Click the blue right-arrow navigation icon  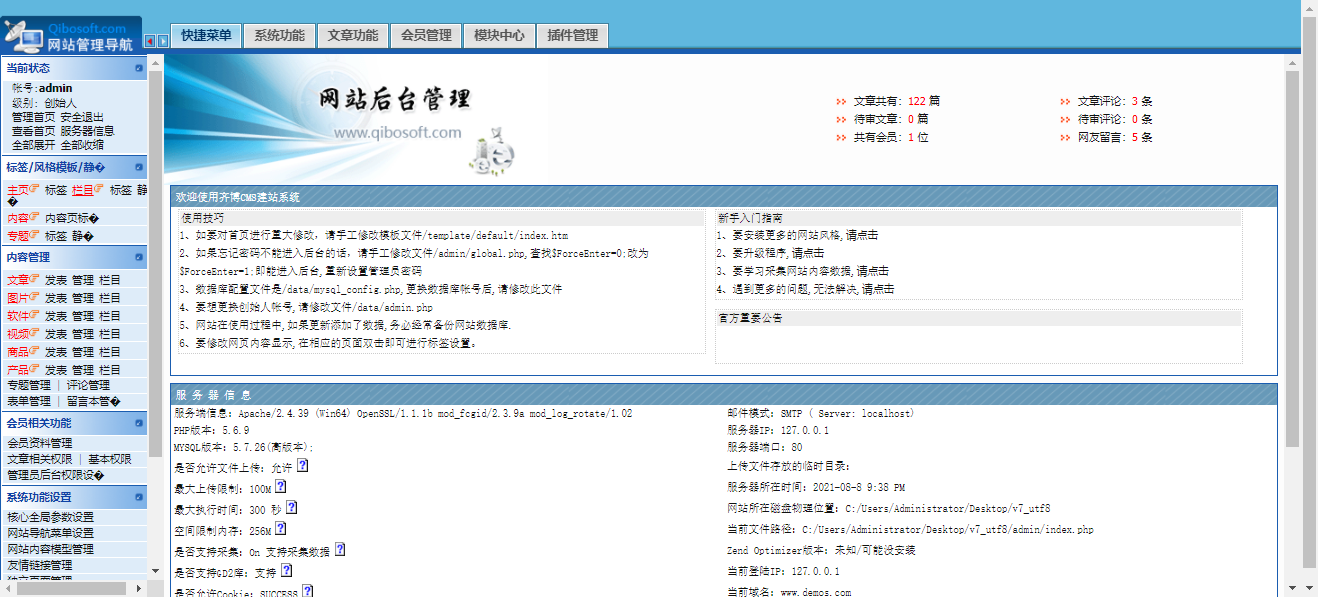[x=163, y=41]
